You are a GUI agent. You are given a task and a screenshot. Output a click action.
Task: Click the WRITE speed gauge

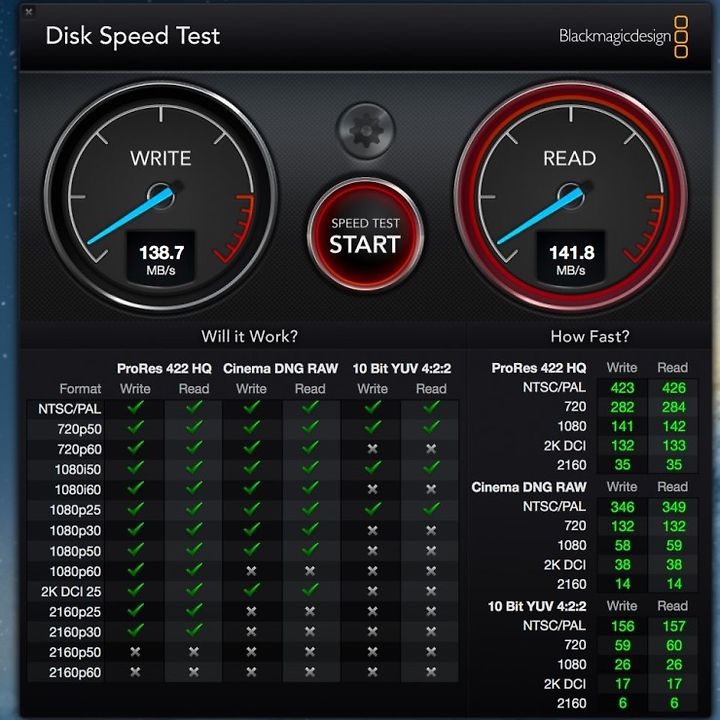(161, 197)
